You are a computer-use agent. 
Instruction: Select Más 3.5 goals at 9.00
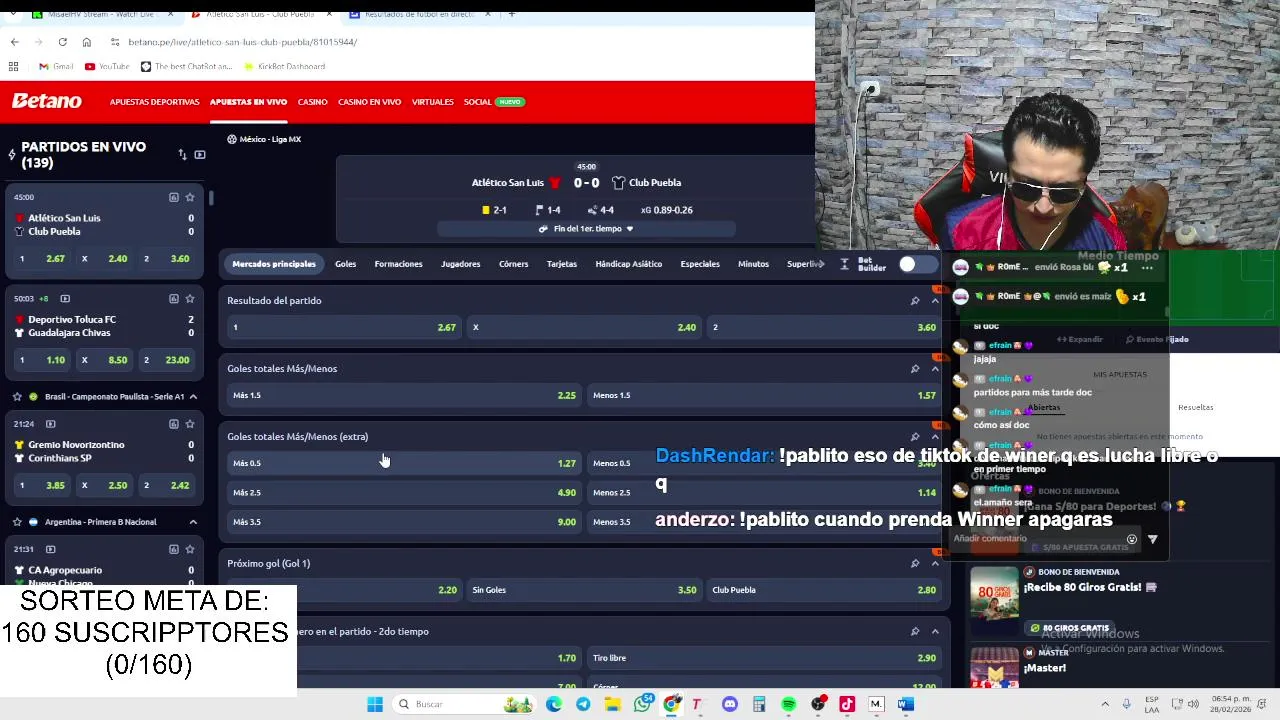(x=404, y=521)
